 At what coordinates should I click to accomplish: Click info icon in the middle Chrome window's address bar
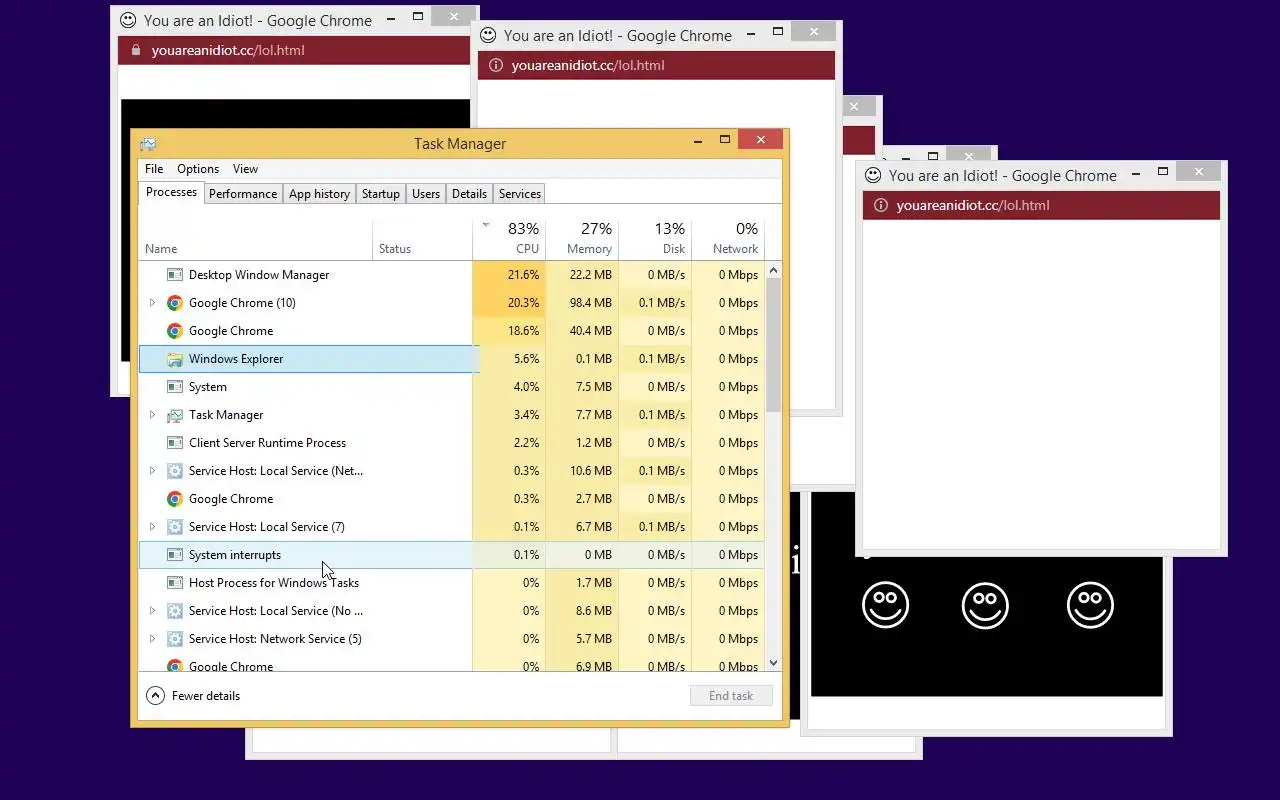[496, 65]
